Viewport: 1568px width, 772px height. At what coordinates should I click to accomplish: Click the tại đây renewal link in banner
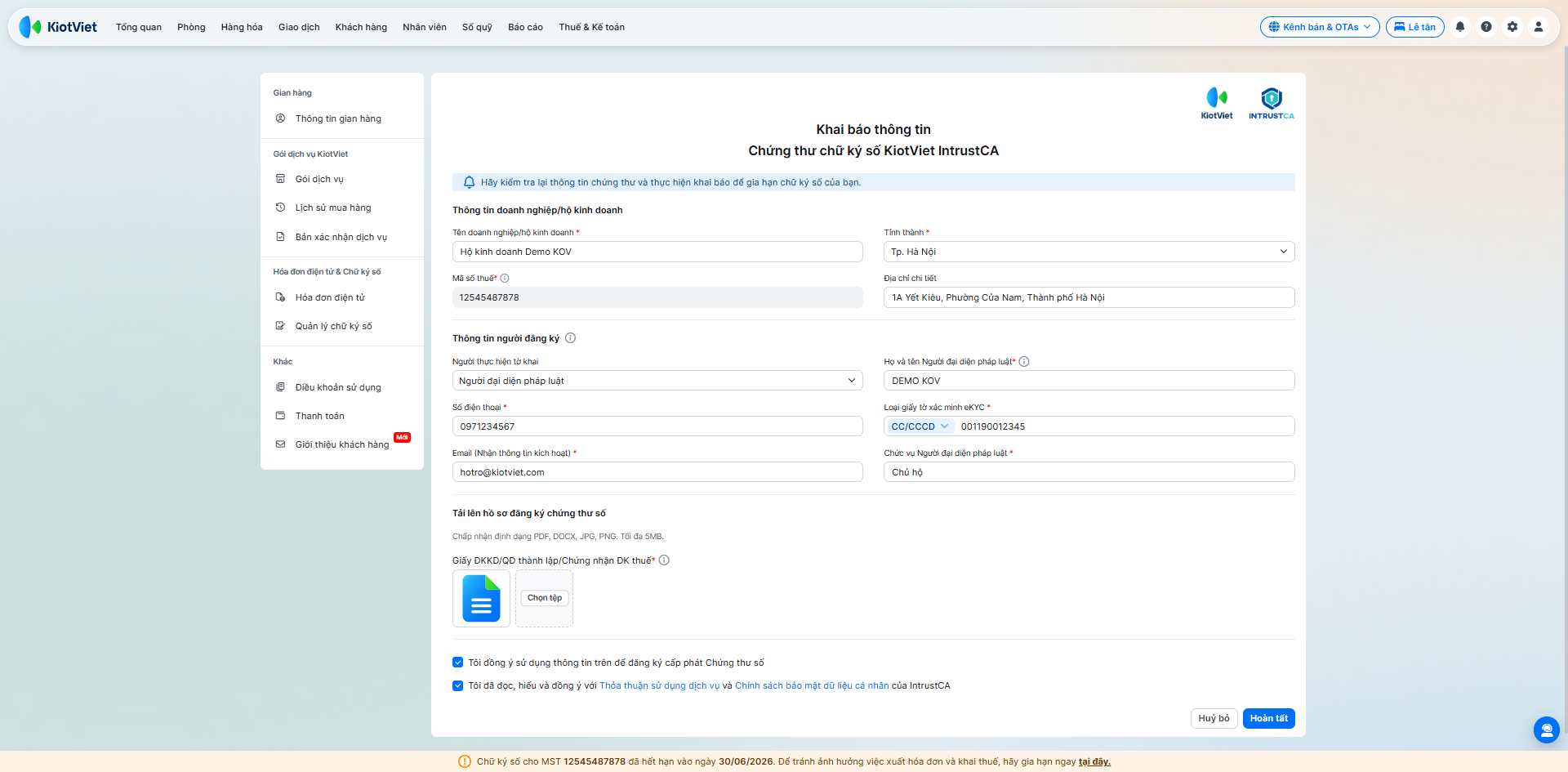coord(1094,761)
